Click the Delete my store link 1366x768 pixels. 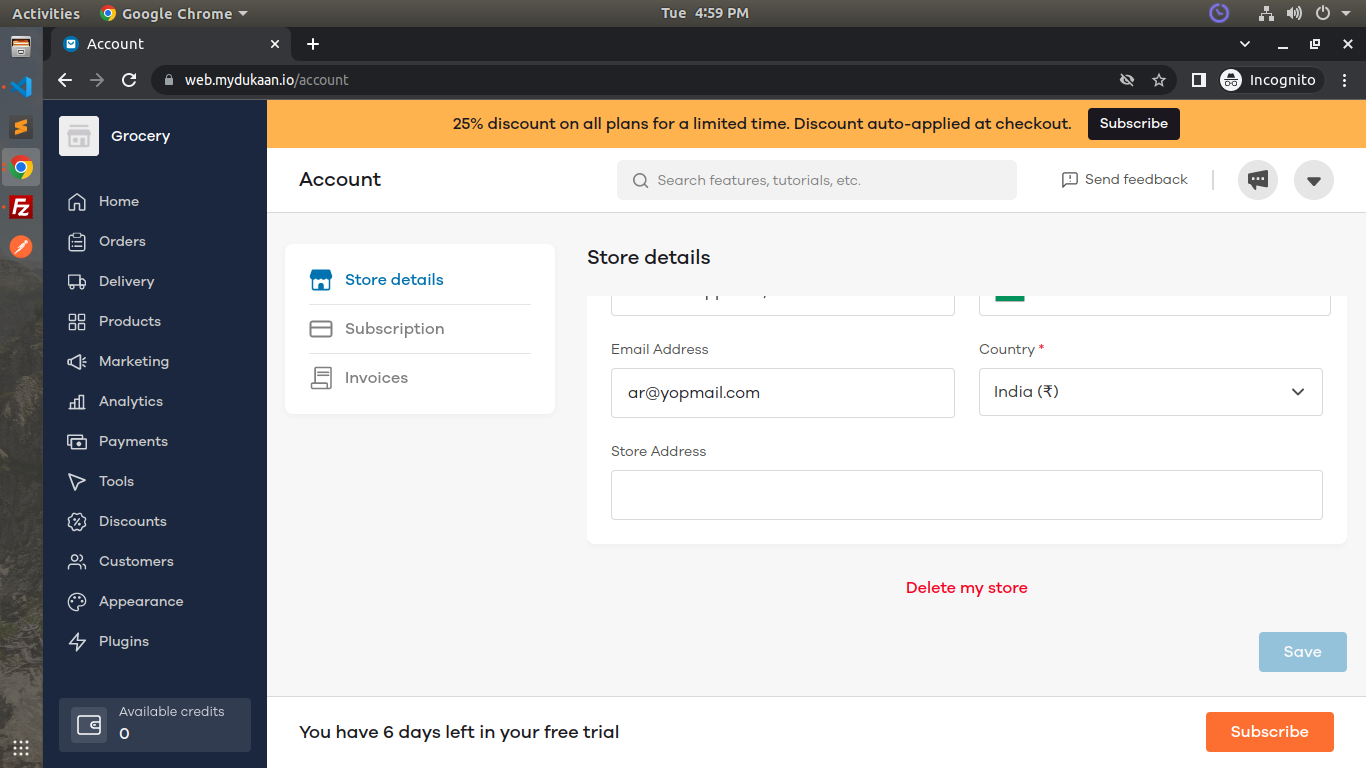click(966, 588)
